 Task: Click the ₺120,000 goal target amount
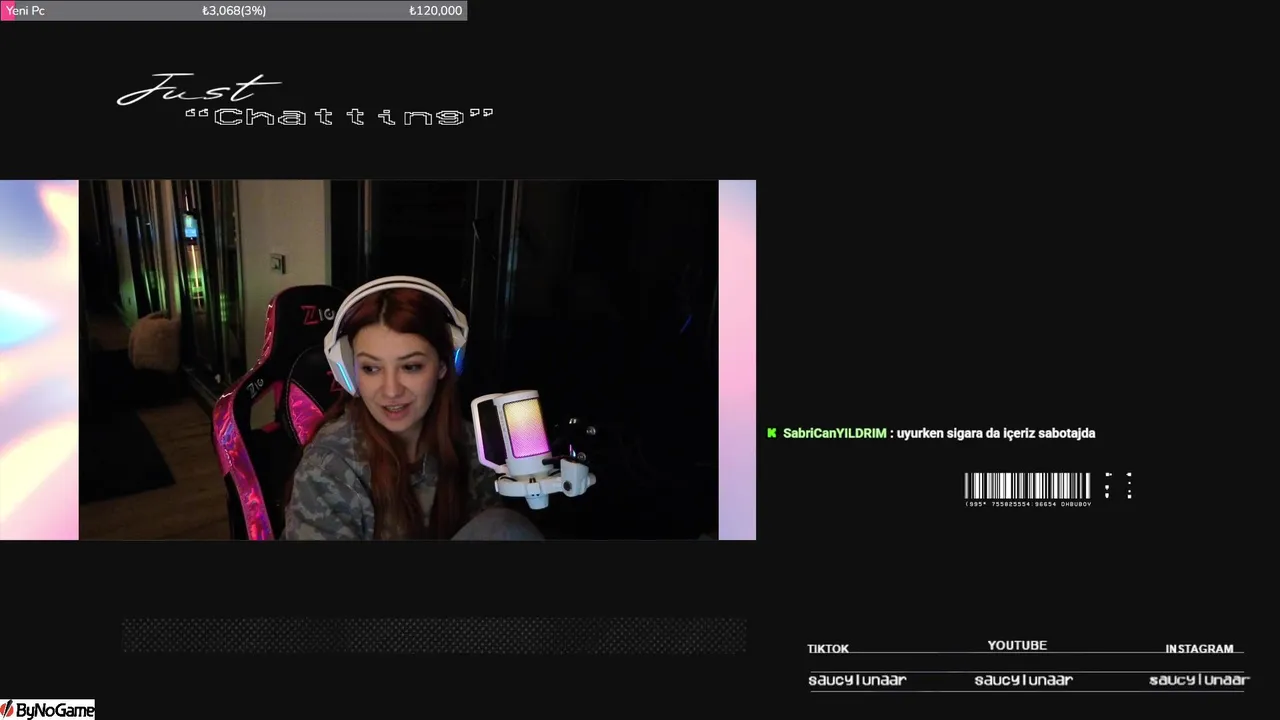click(435, 10)
